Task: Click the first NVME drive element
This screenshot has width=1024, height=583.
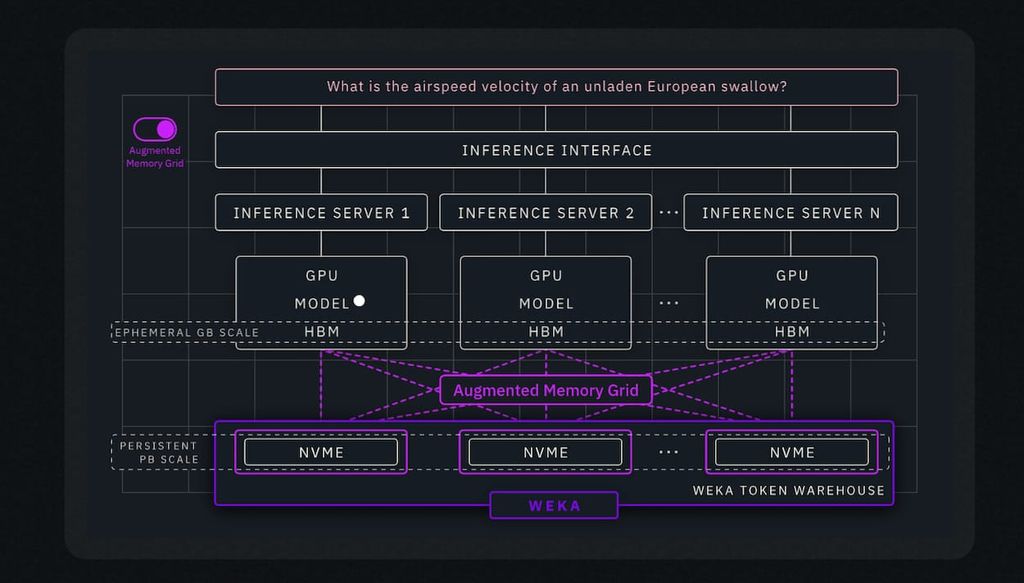Action: [x=321, y=452]
